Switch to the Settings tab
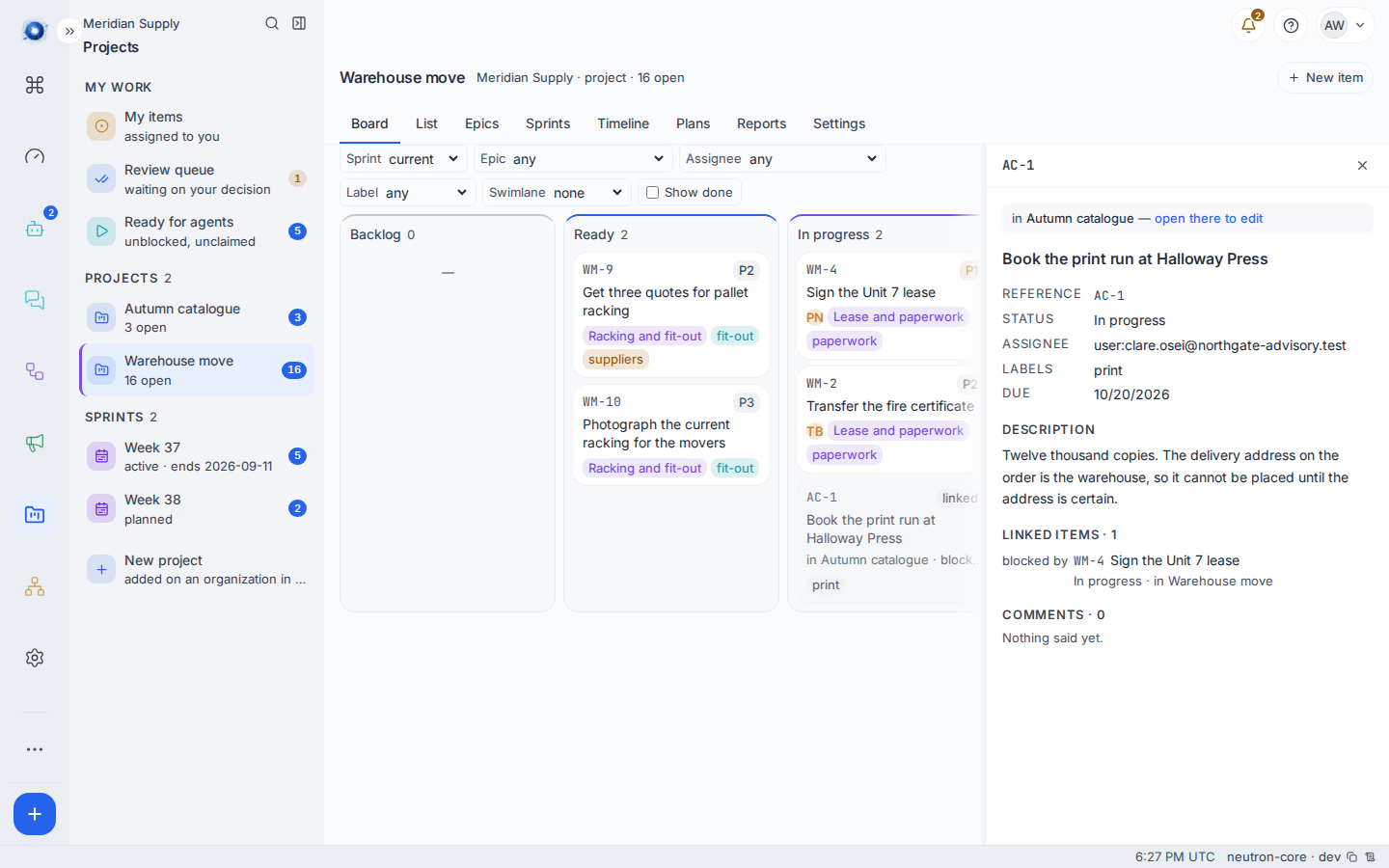1389x868 pixels. (x=839, y=123)
